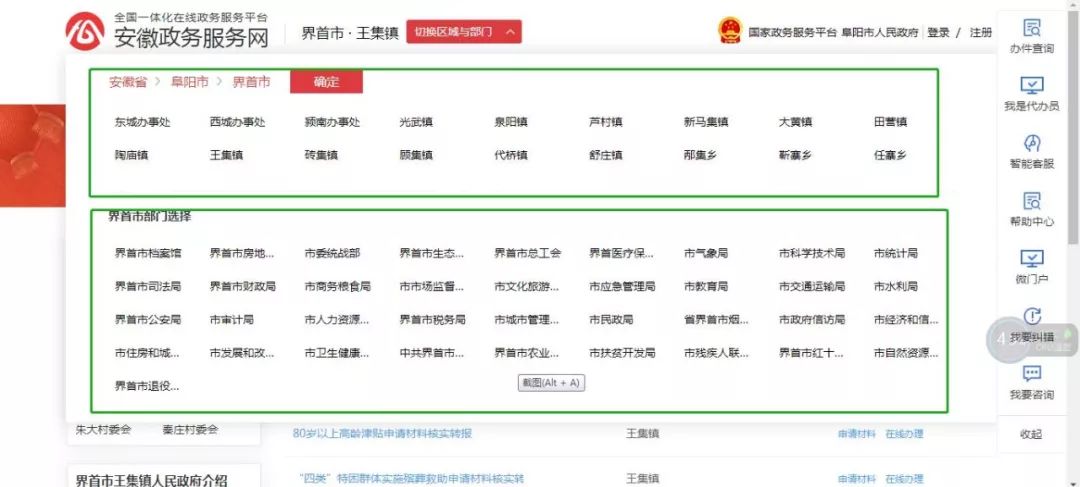Open 我是代办员 sidebar icon

(1032, 86)
